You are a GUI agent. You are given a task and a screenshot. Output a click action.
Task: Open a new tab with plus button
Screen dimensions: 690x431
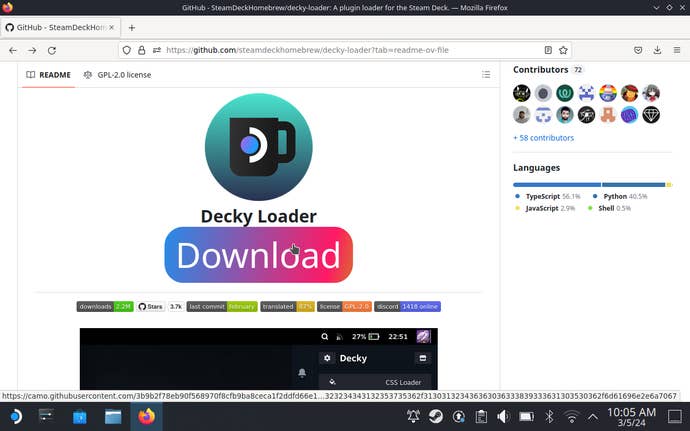132,28
